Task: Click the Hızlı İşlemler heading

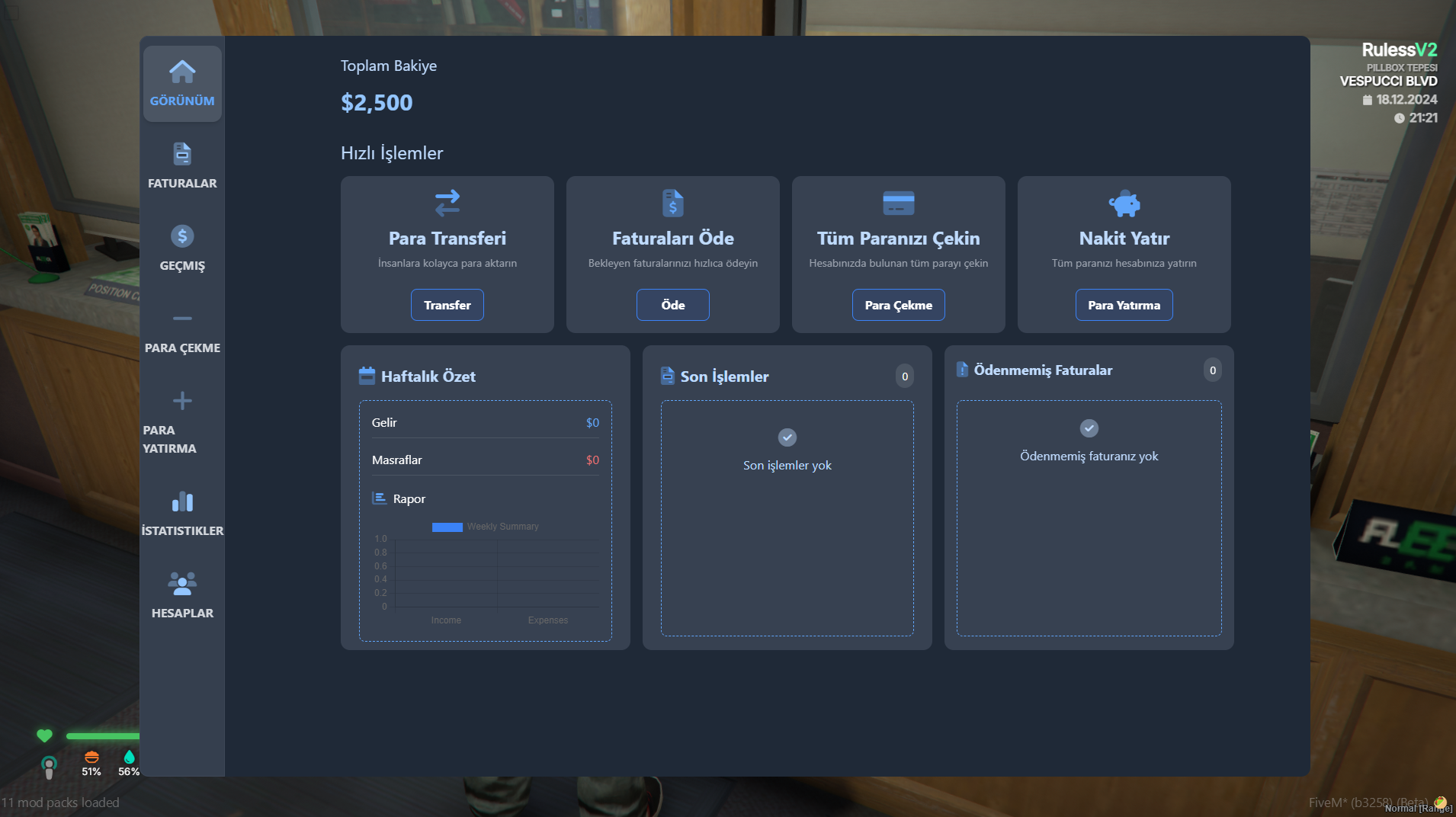Action: tap(392, 152)
